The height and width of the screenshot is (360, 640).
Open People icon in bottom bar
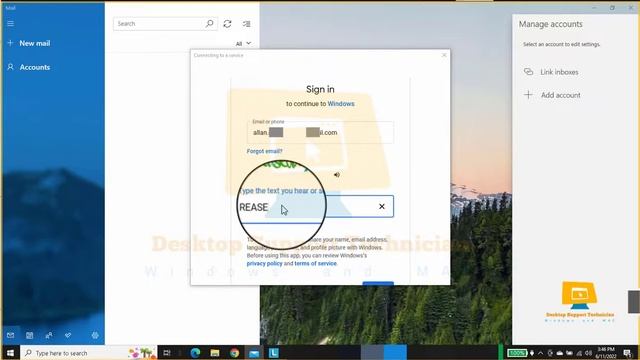coord(49,335)
